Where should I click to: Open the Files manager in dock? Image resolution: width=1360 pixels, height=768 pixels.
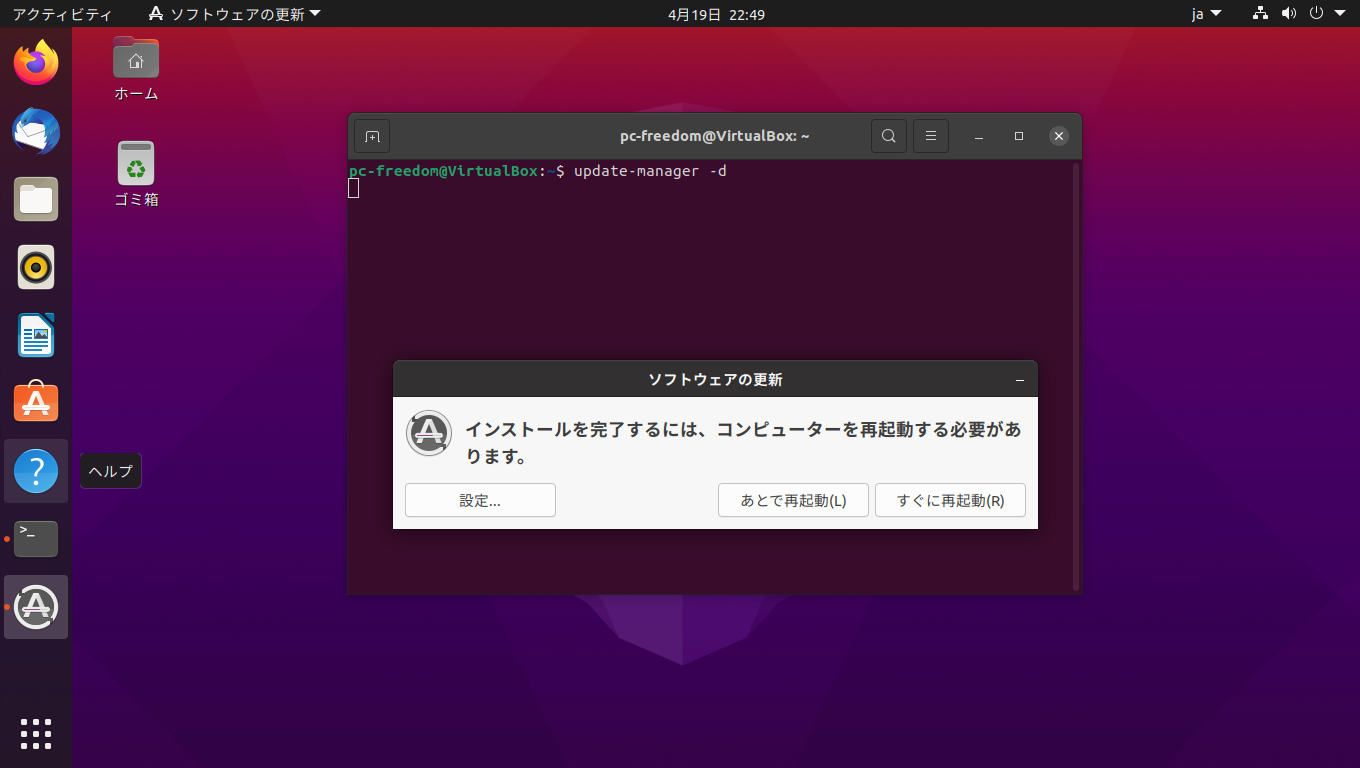point(36,199)
